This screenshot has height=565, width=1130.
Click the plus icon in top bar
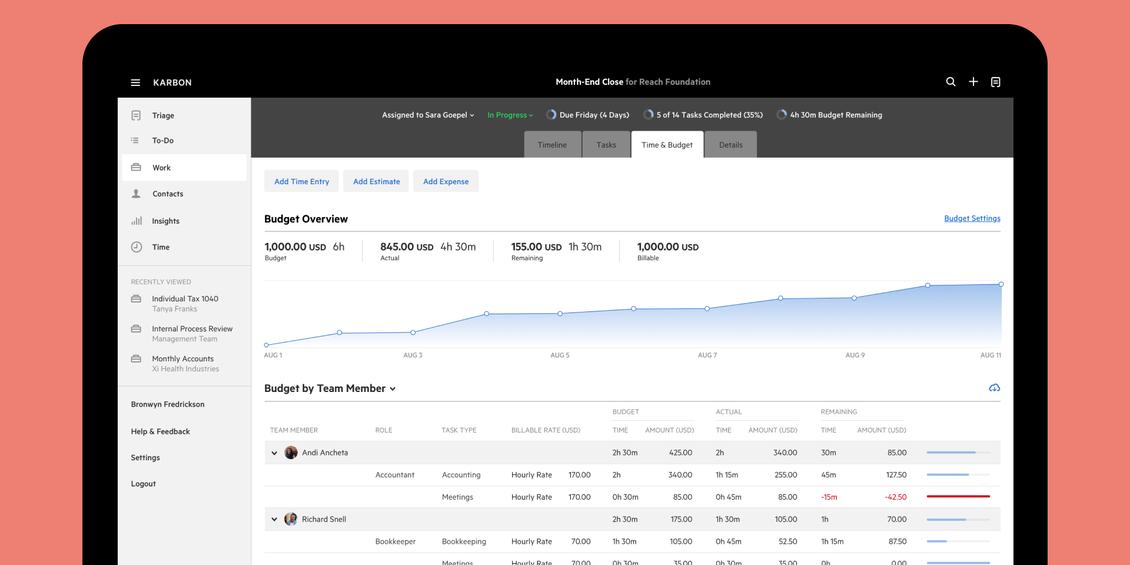point(973,82)
